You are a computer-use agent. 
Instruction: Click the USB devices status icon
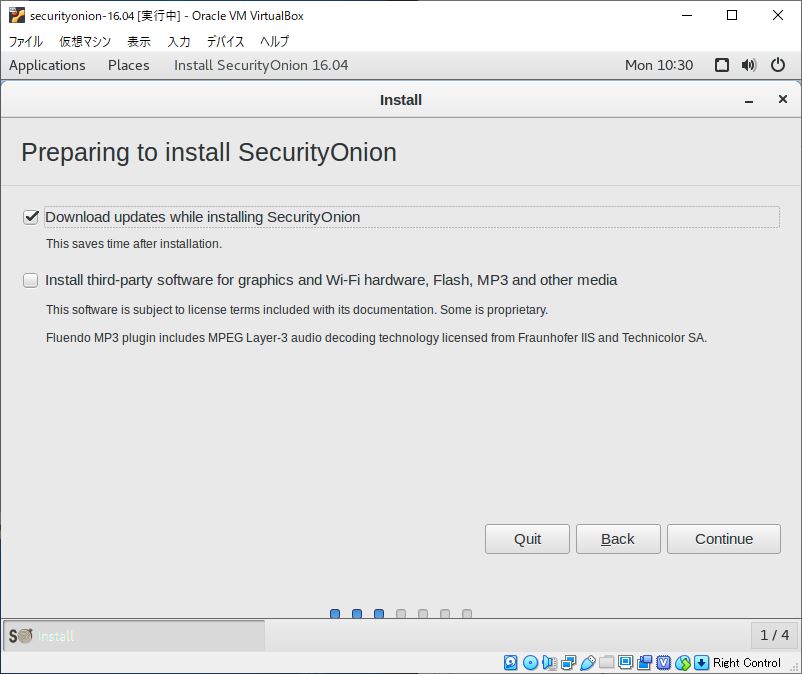(x=588, y=663)
